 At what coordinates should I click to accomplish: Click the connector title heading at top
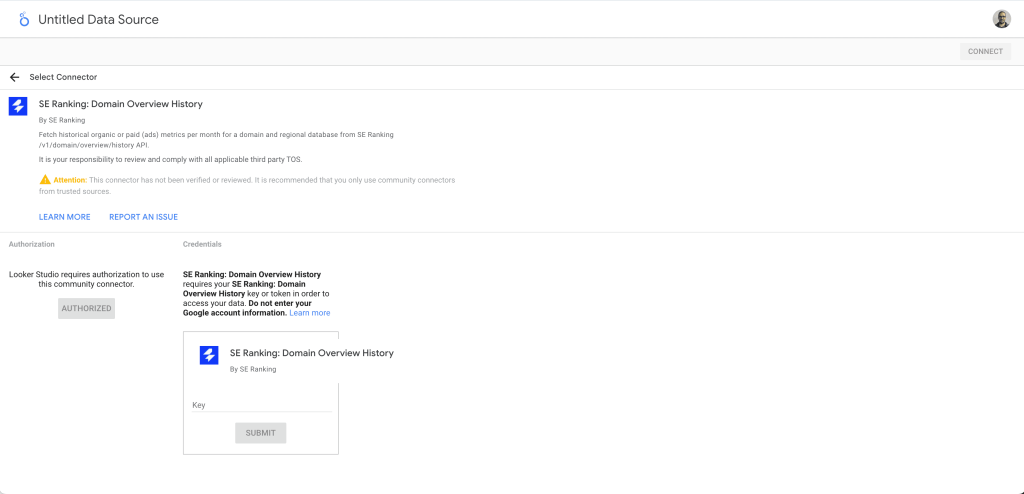click(120, 104)
